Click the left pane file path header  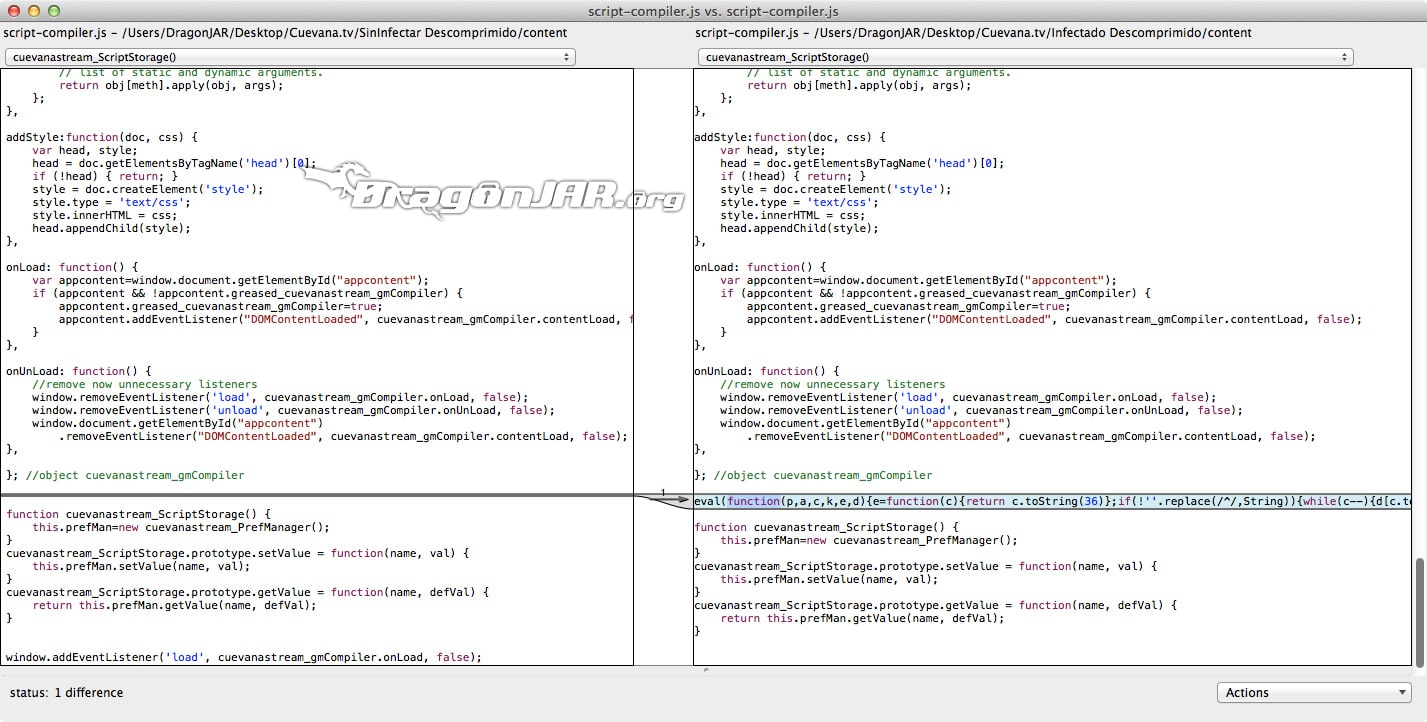pyautogui.click(x=286, y=33)
